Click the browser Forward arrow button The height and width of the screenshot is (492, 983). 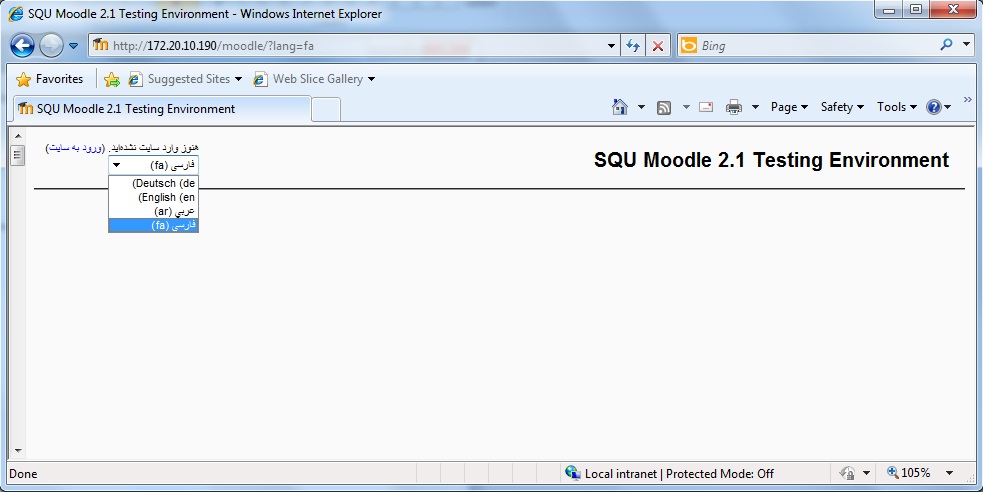coord(51,46)
